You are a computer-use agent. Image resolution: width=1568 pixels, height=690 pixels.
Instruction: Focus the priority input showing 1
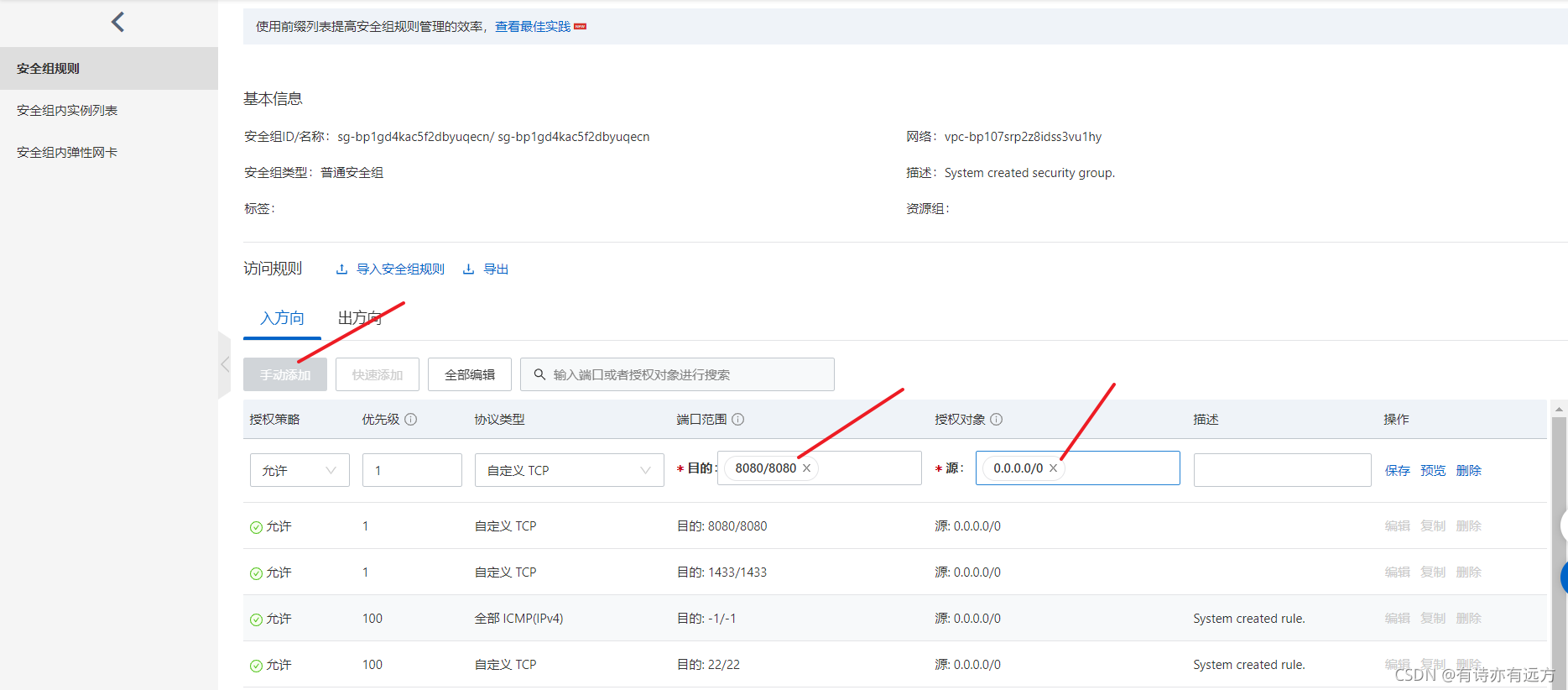coord(412,470)
